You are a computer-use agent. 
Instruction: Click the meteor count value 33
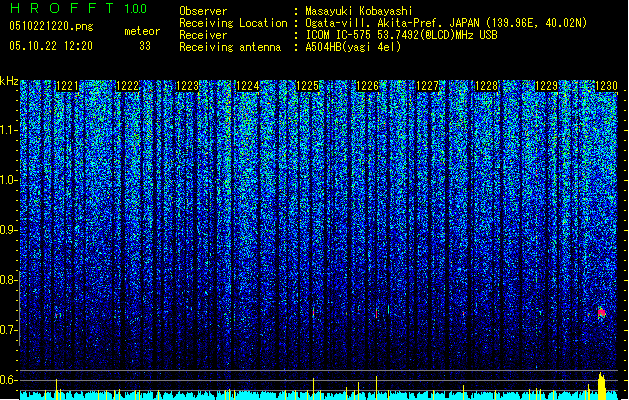145,46
